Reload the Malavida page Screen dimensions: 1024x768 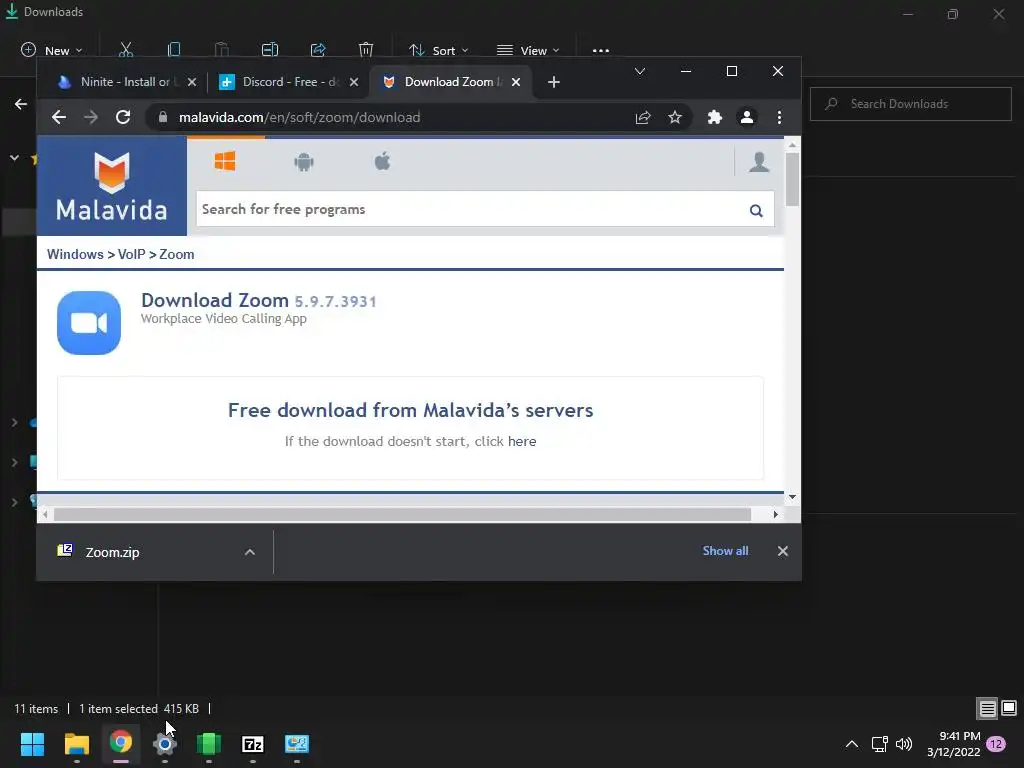click(x=123, y=118)
